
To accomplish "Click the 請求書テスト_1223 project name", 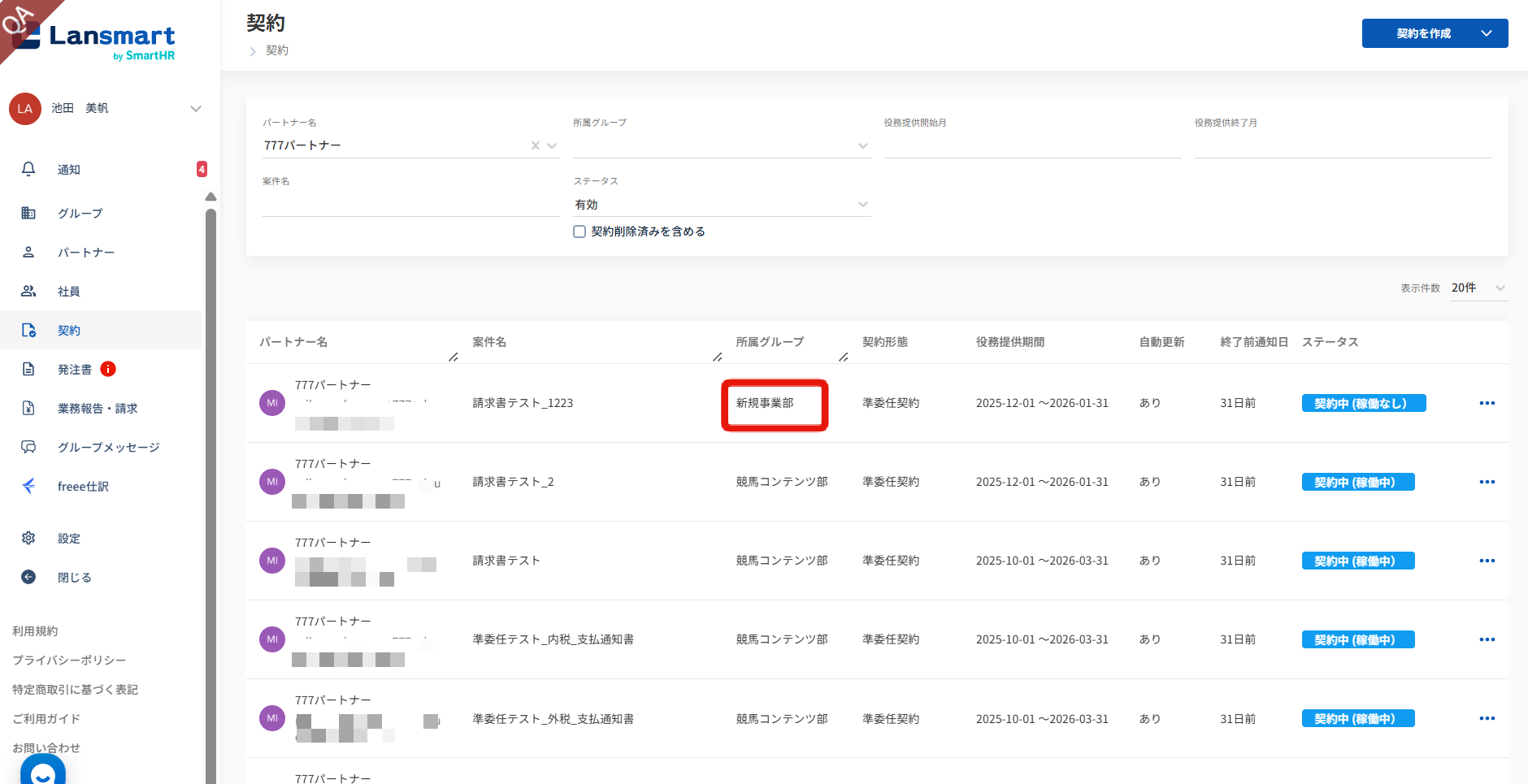I will 523,403.
